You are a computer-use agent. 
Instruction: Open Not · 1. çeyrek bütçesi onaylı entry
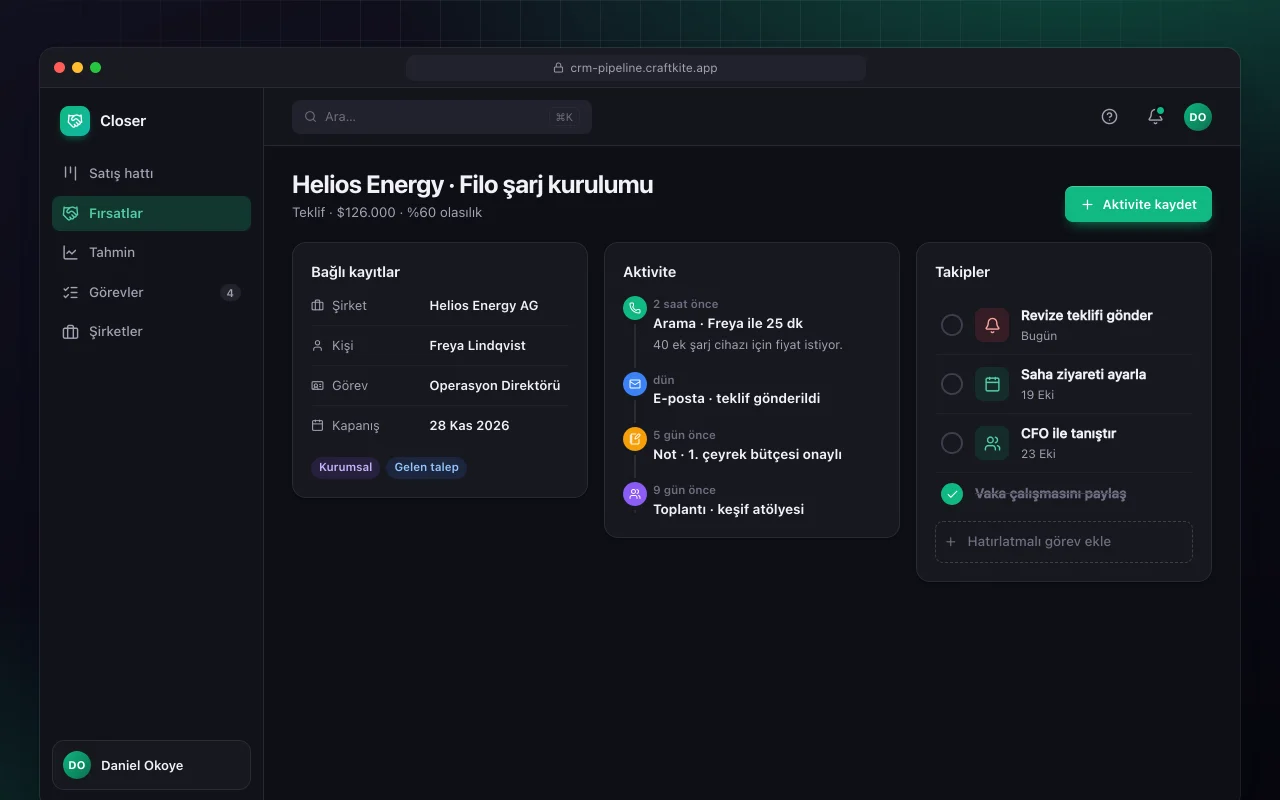747,455
